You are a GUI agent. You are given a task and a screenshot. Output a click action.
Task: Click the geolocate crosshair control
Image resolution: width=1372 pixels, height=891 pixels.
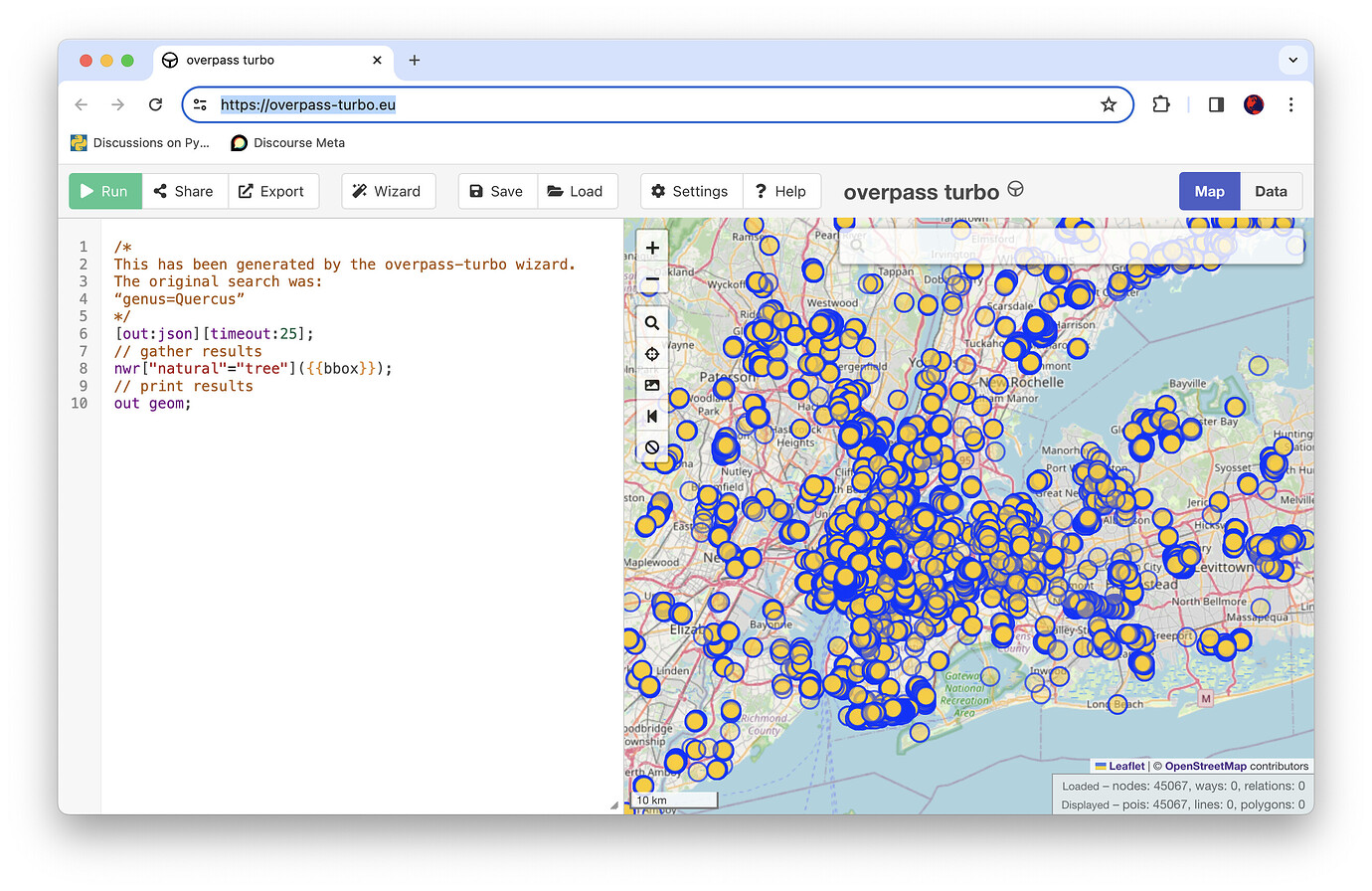coord(651,353)
